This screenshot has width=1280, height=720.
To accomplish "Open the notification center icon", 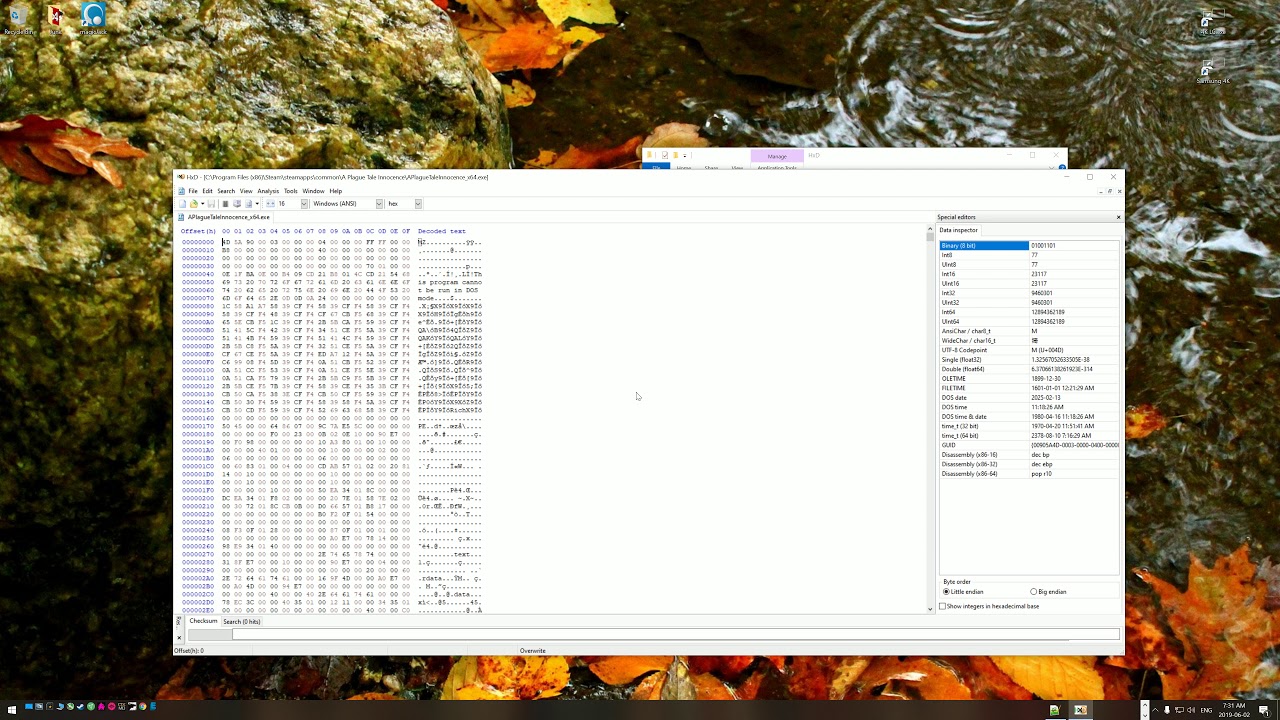I will tap(1264, 710).
